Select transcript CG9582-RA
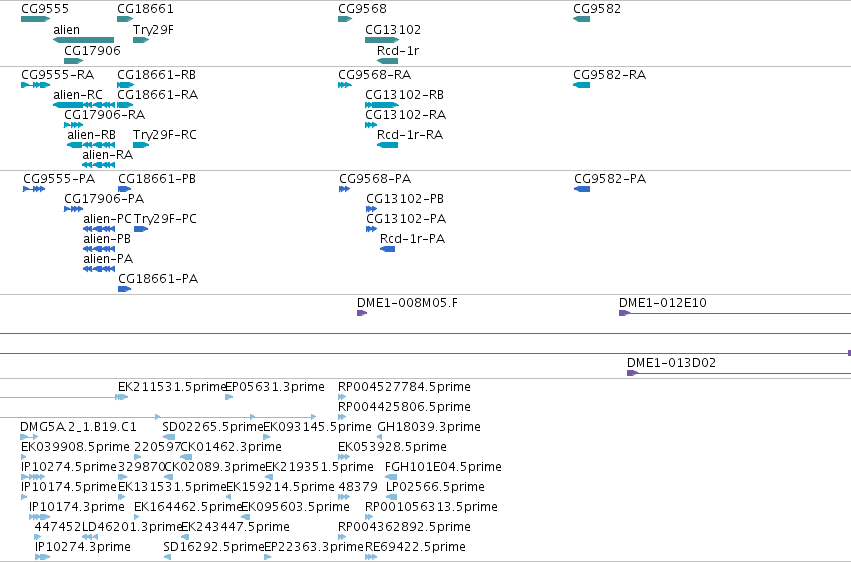Screen dimensions: 851x562 tap(581, 85)
